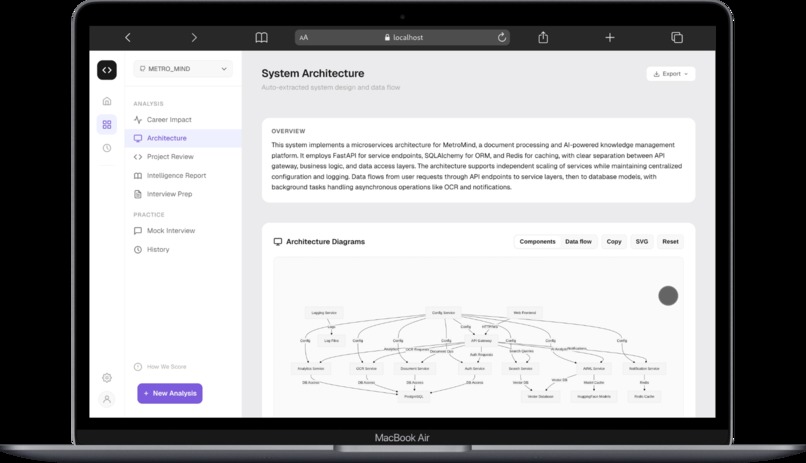
Task: Open a new browser tab with plus
Action: pos(610,38)
